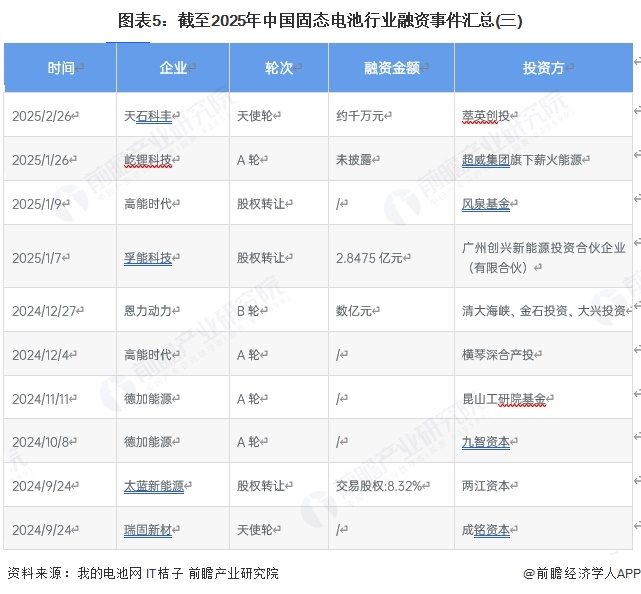The height and width of the screenshot is (594, 641).
Task: Click the 时间 column header
Action: click(60, 68)
